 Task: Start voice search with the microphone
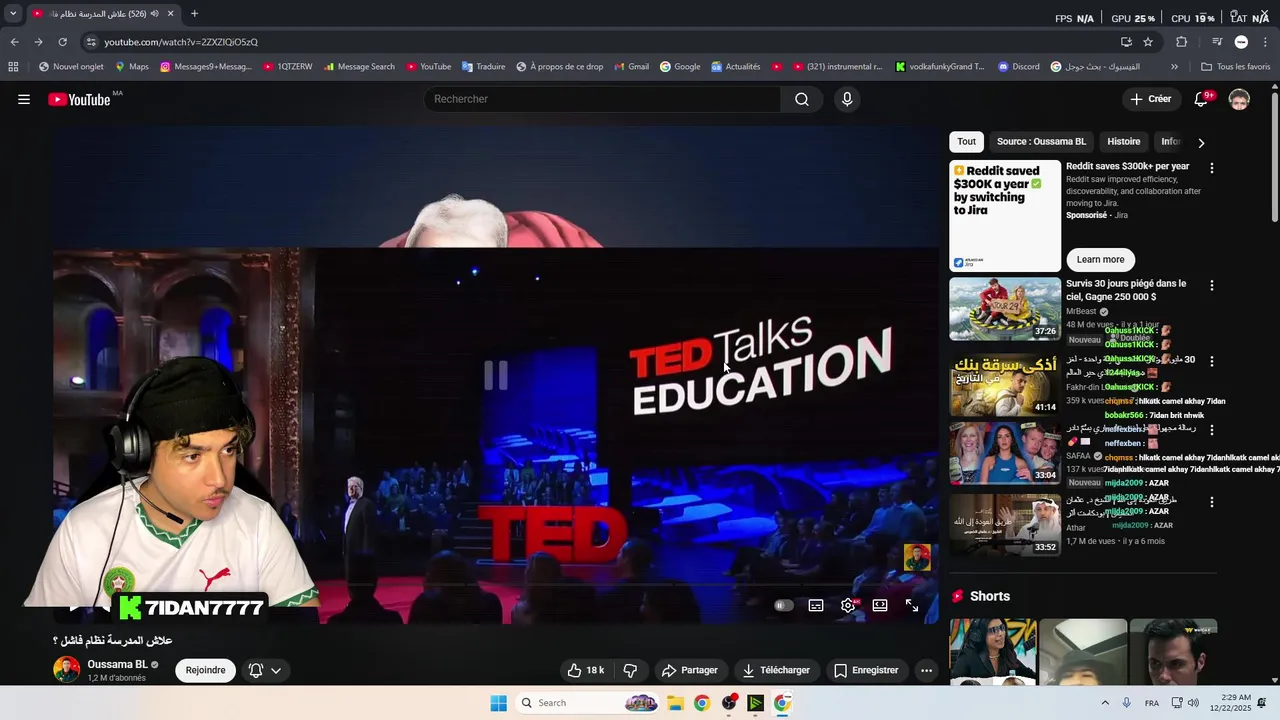tap(847, 99)
